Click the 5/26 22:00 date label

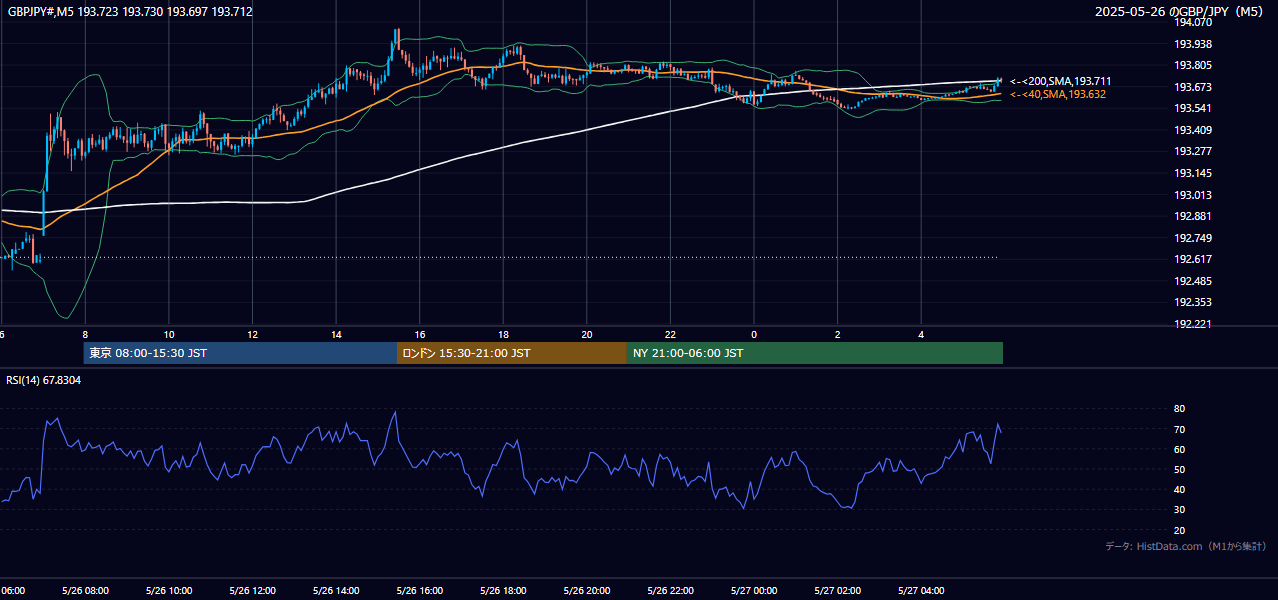[x=671, y=591]
